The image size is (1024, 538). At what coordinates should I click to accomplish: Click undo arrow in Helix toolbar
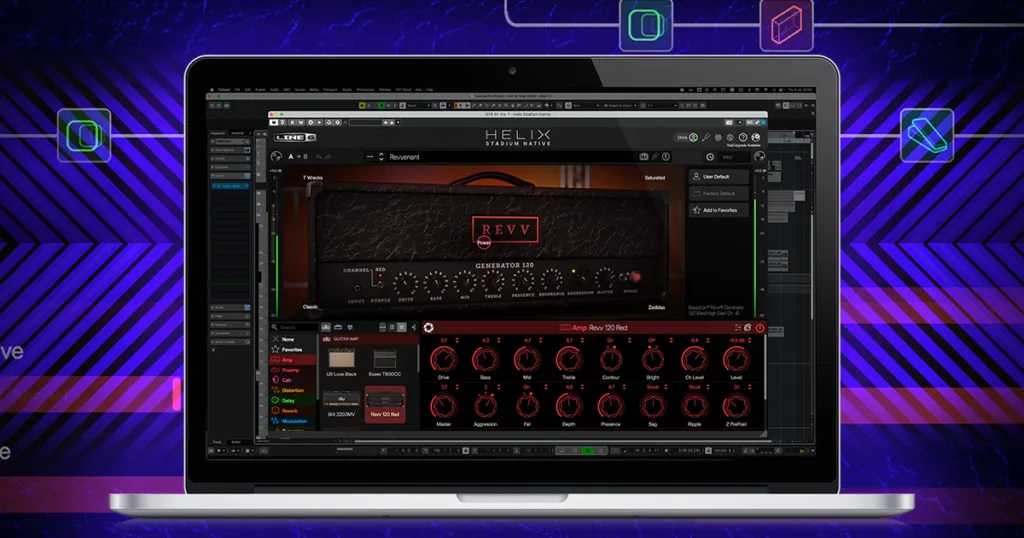pos(319,157)
